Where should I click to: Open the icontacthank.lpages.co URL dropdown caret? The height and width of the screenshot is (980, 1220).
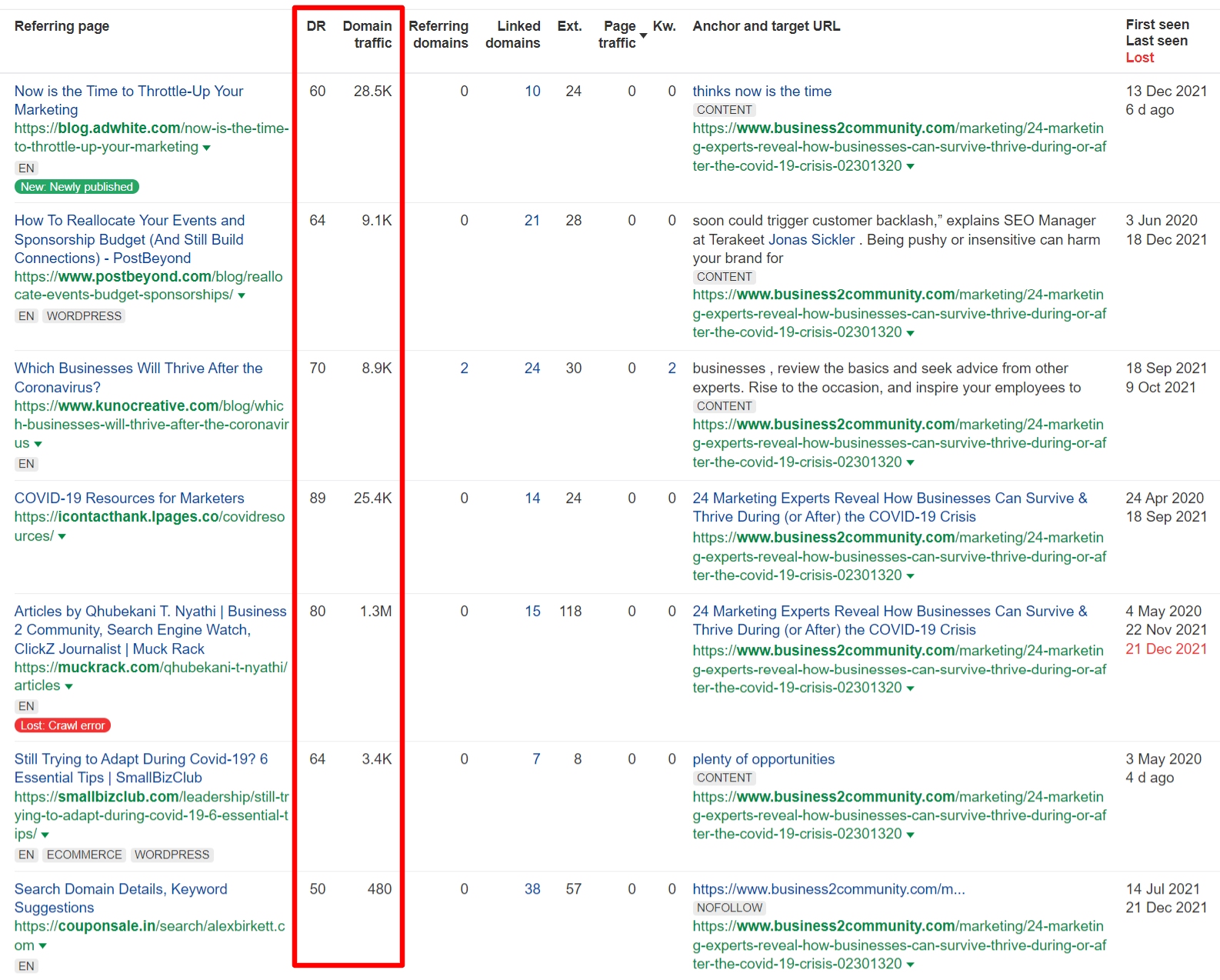(x=62, y=537)
